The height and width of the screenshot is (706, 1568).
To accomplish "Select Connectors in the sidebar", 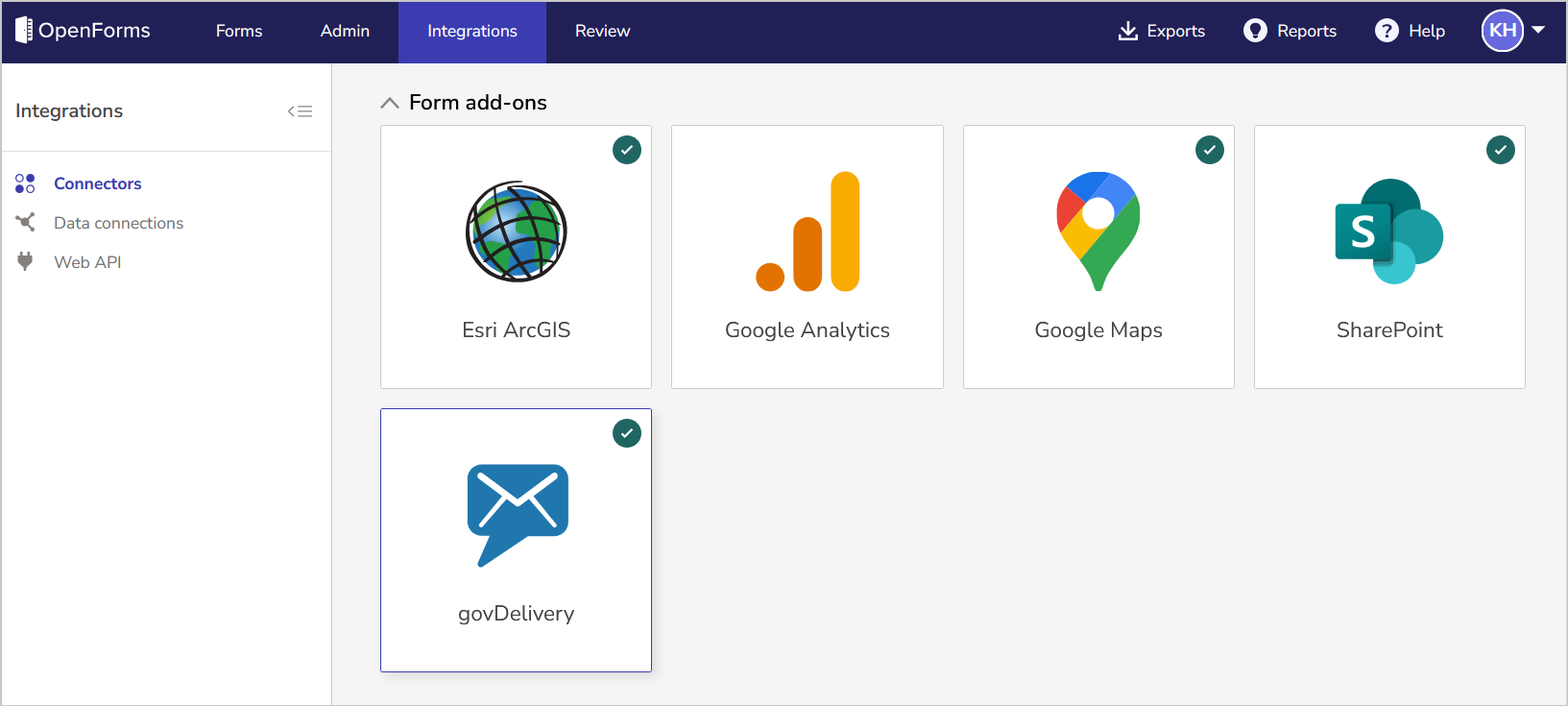I will 98,183.
